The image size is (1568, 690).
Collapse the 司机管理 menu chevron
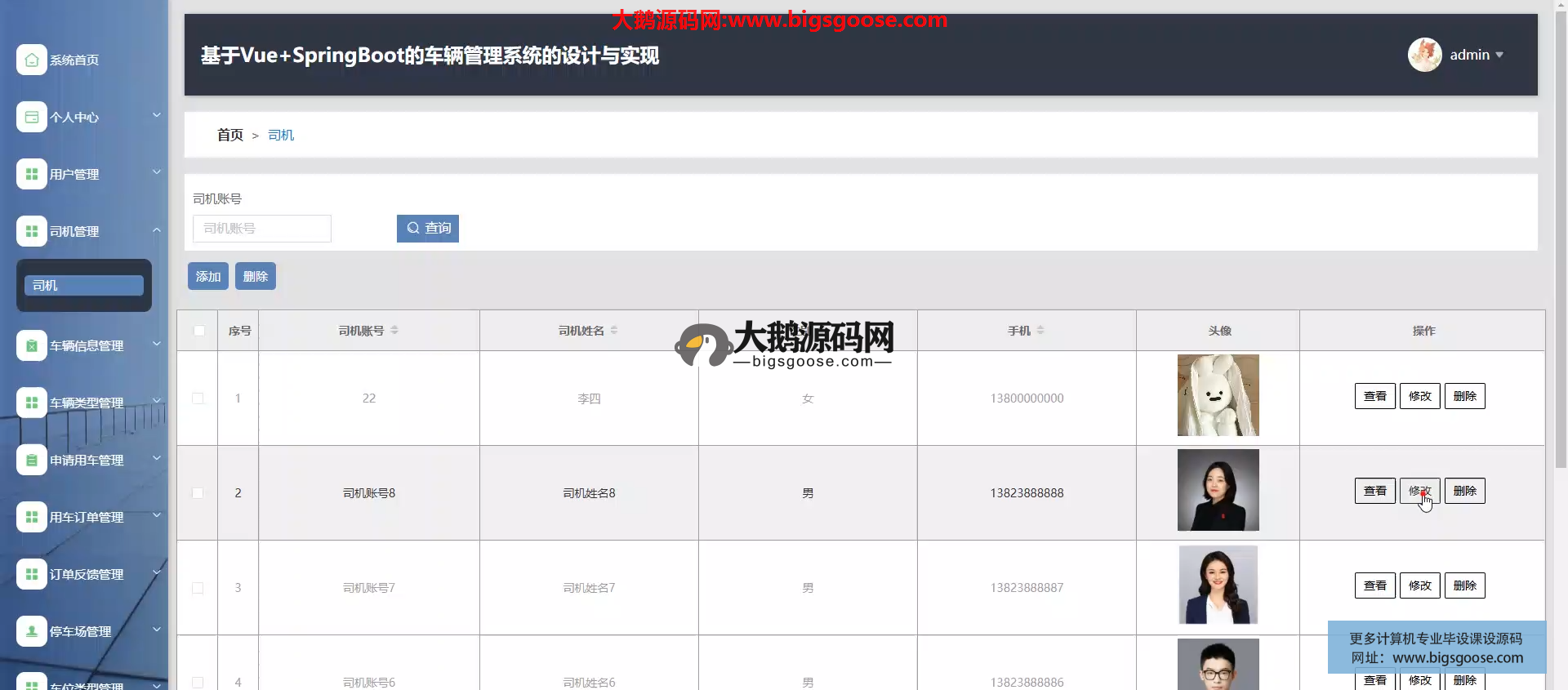click(x=156, y=230)
